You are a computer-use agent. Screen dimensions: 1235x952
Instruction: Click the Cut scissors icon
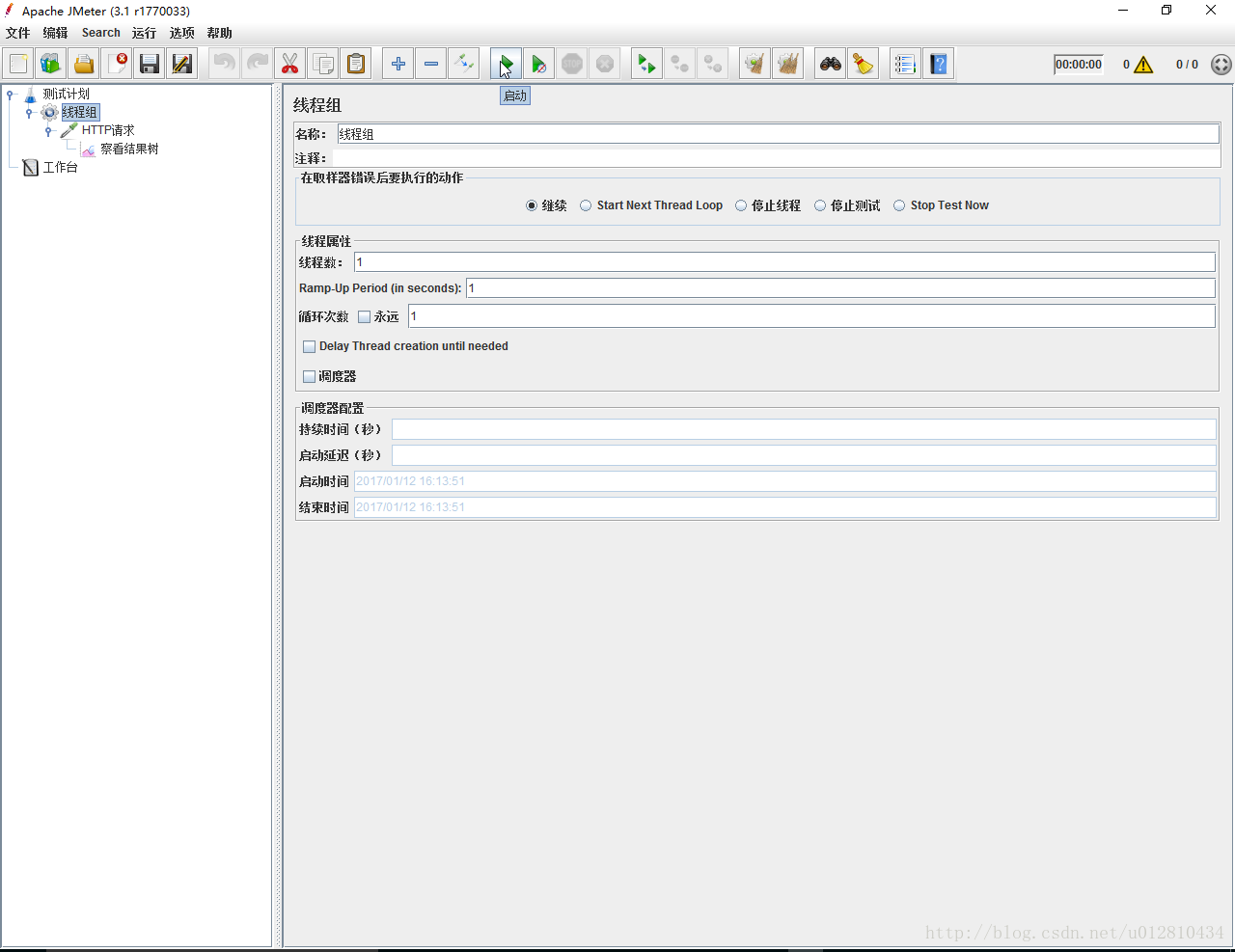point(290,64)
